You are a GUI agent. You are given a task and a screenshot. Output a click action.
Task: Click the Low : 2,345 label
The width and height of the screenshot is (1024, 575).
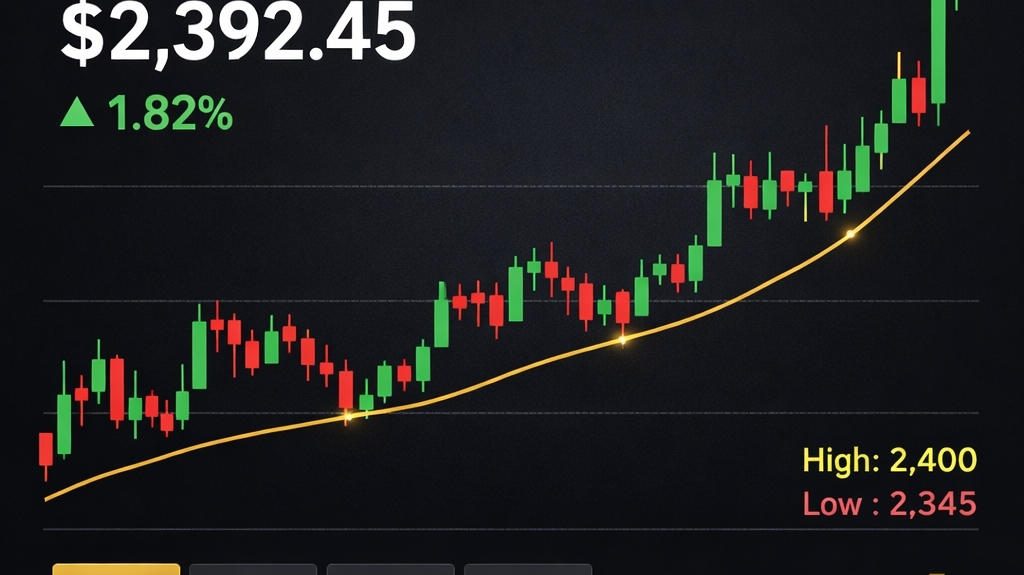(889, 504)
